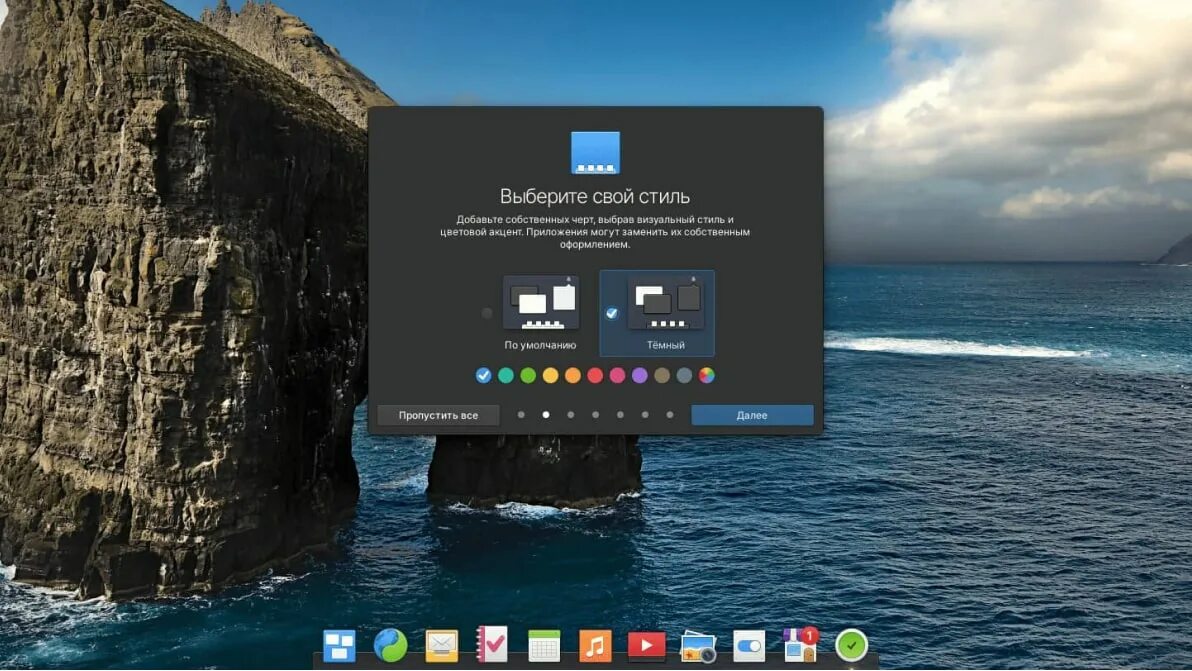Click the По умолчанию label text
Viewport: 1192px width, 671px height.
coord(541,345)
